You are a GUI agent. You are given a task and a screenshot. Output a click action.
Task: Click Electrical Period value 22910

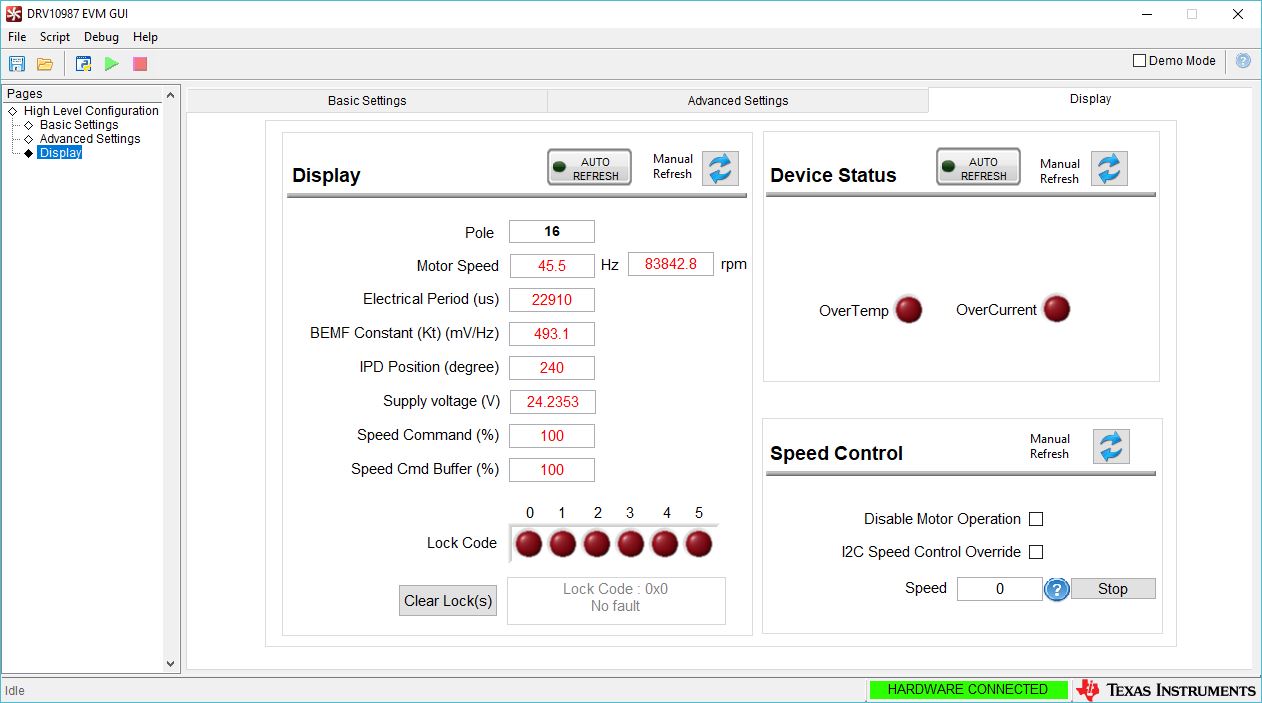point(552,300)
